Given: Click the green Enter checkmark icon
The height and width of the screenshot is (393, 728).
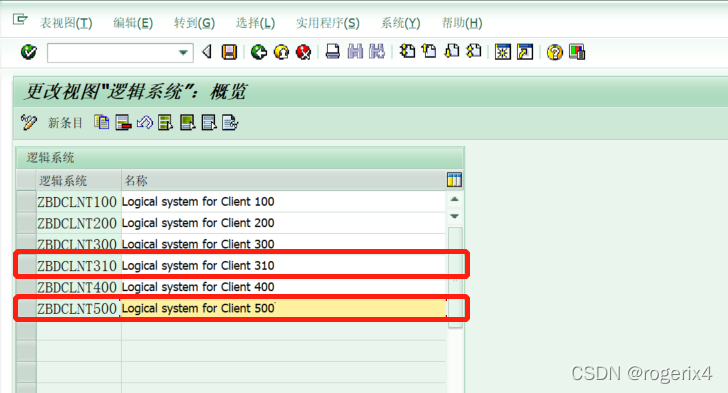Looking at the screenshot, I should (29, 52).
